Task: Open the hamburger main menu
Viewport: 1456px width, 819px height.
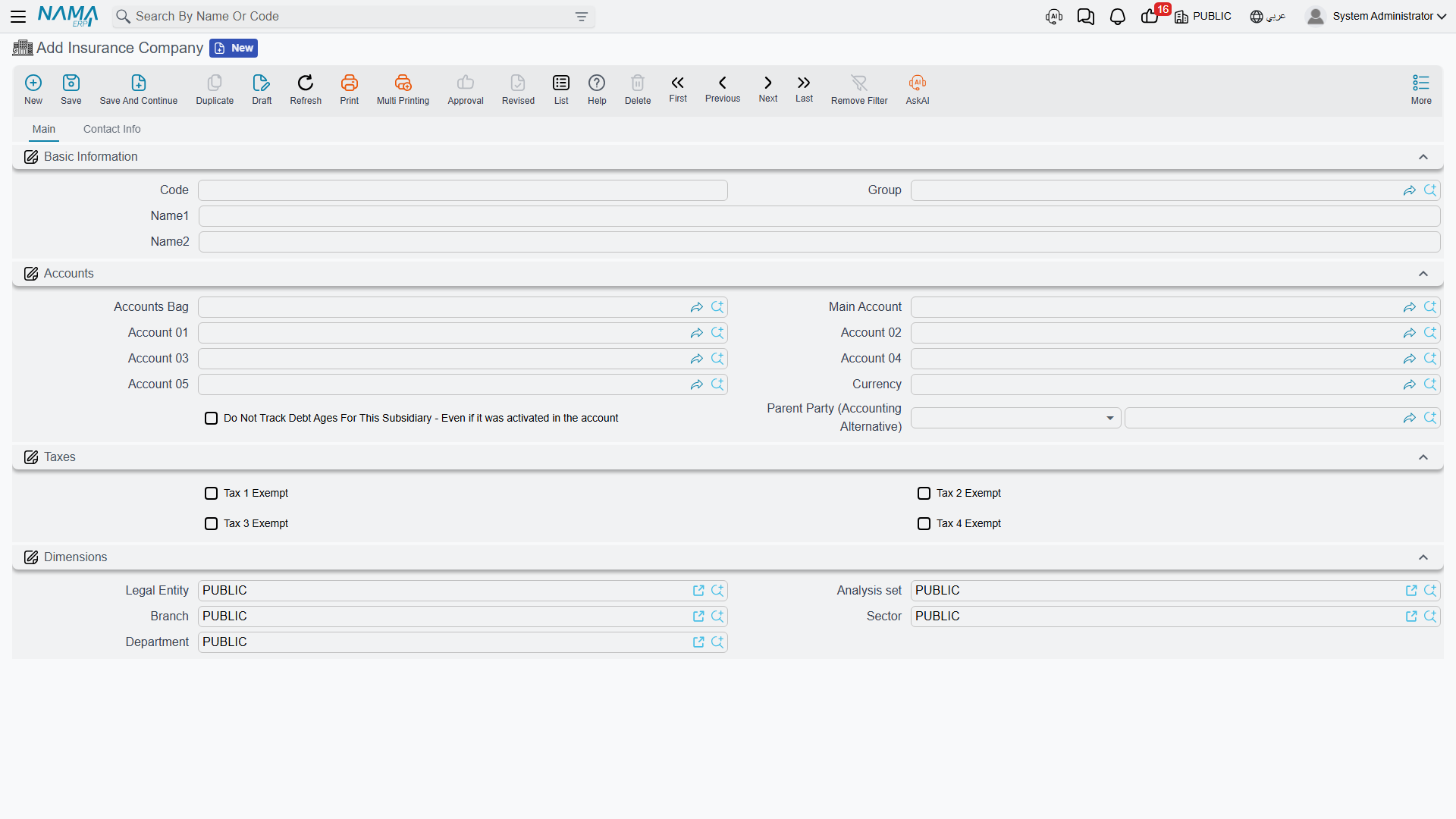Action: (x=18, y=16)
